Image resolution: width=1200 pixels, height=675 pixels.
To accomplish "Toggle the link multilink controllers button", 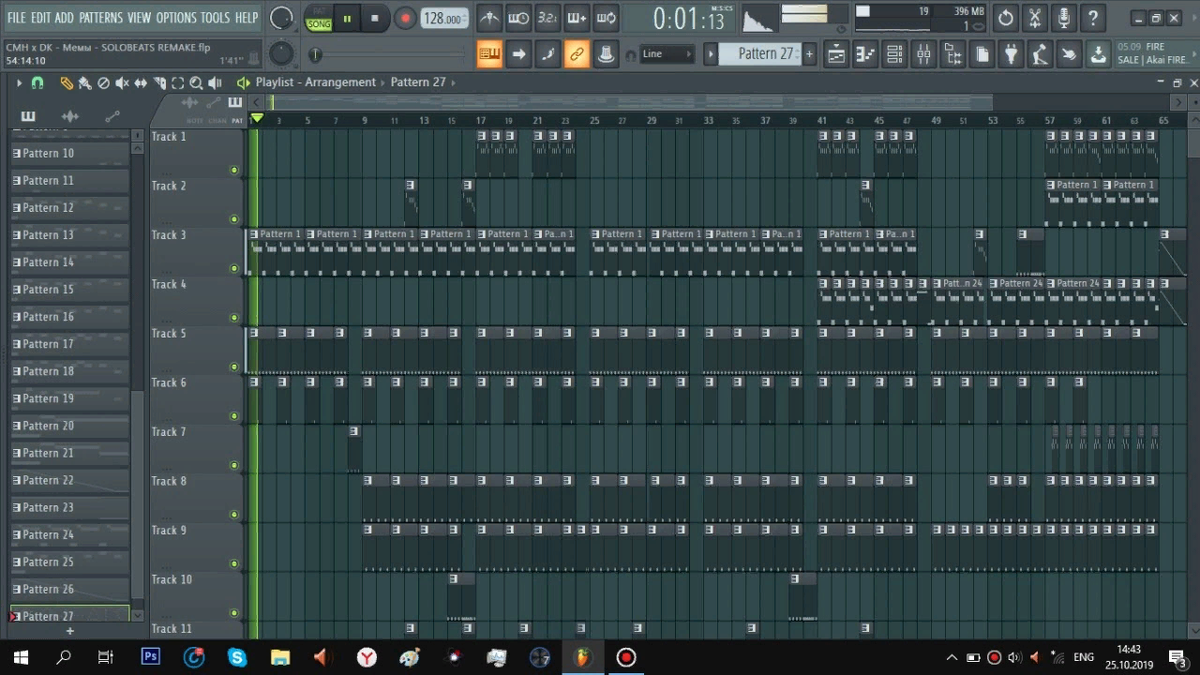I will click(577, 55).
